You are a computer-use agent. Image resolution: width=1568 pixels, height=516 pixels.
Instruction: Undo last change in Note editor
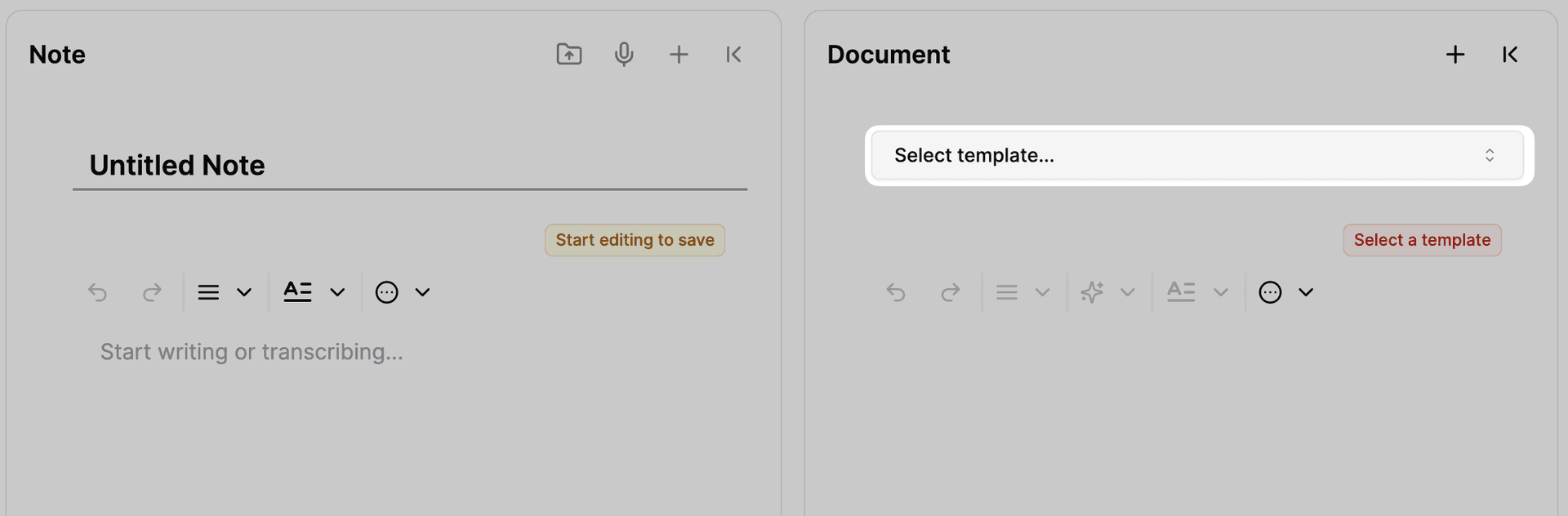[97, 292]
